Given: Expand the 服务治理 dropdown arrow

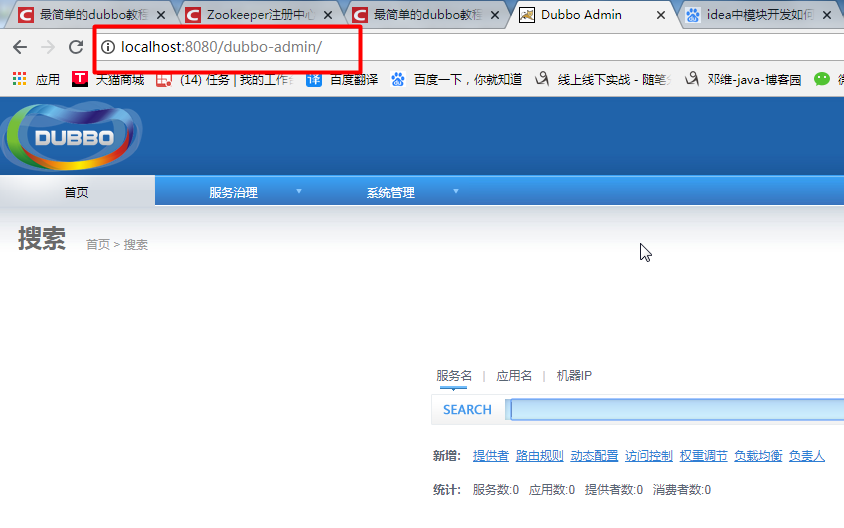Looking at the screenshot, I should tap(299, 191).
